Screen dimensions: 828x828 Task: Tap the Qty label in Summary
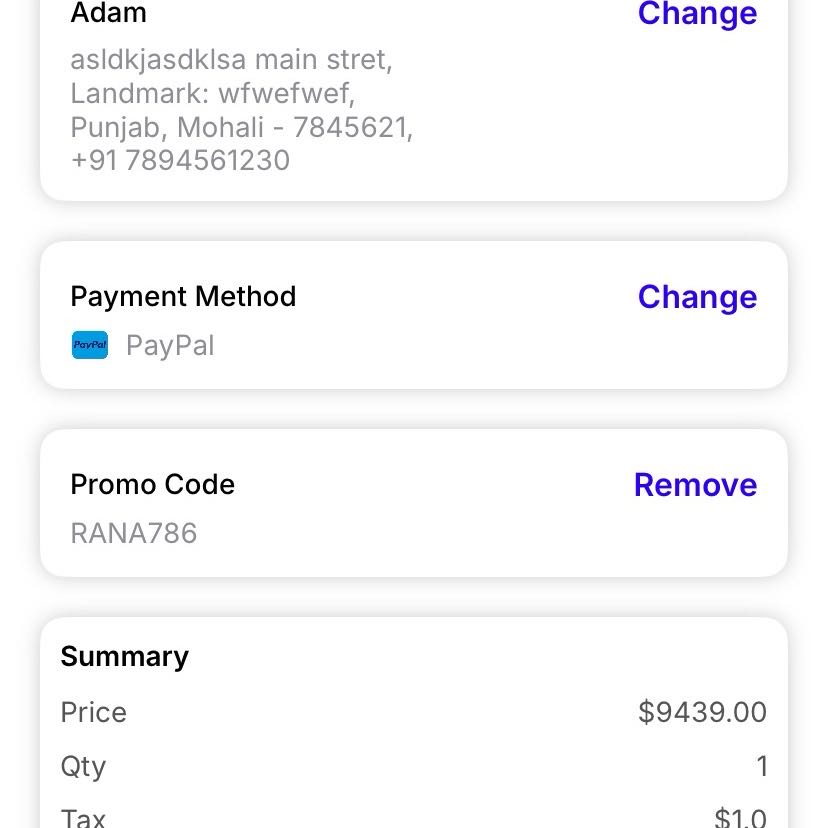click(x=83, y=766)
